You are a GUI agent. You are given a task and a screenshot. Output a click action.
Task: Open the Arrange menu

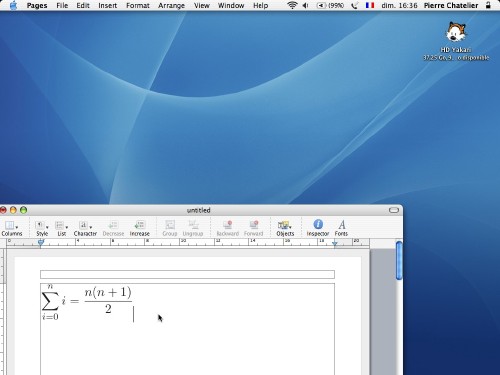(171, 5)
